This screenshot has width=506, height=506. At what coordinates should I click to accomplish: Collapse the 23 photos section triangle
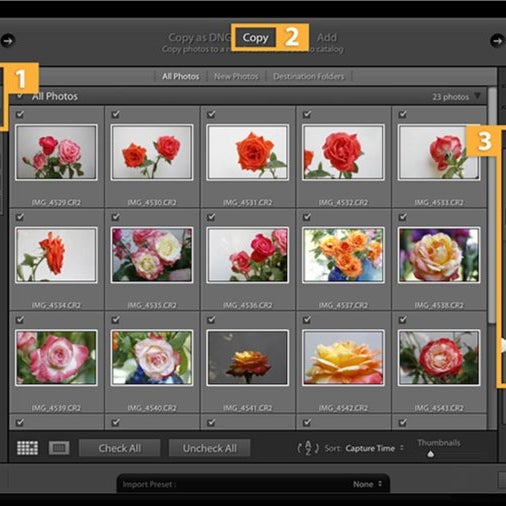[x=477, y=96]
